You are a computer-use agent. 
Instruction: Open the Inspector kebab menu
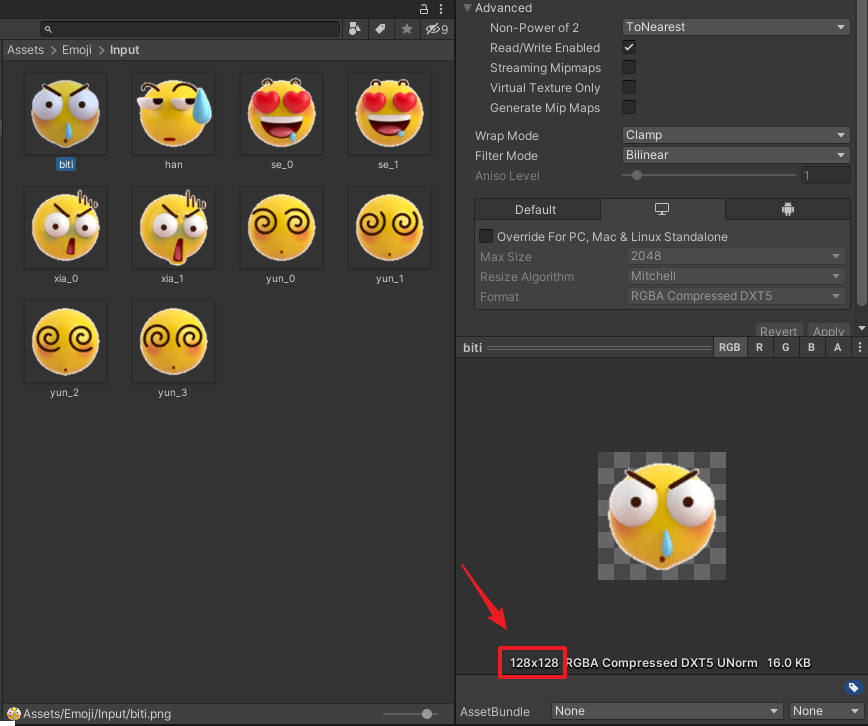click(x=441, y=8)
